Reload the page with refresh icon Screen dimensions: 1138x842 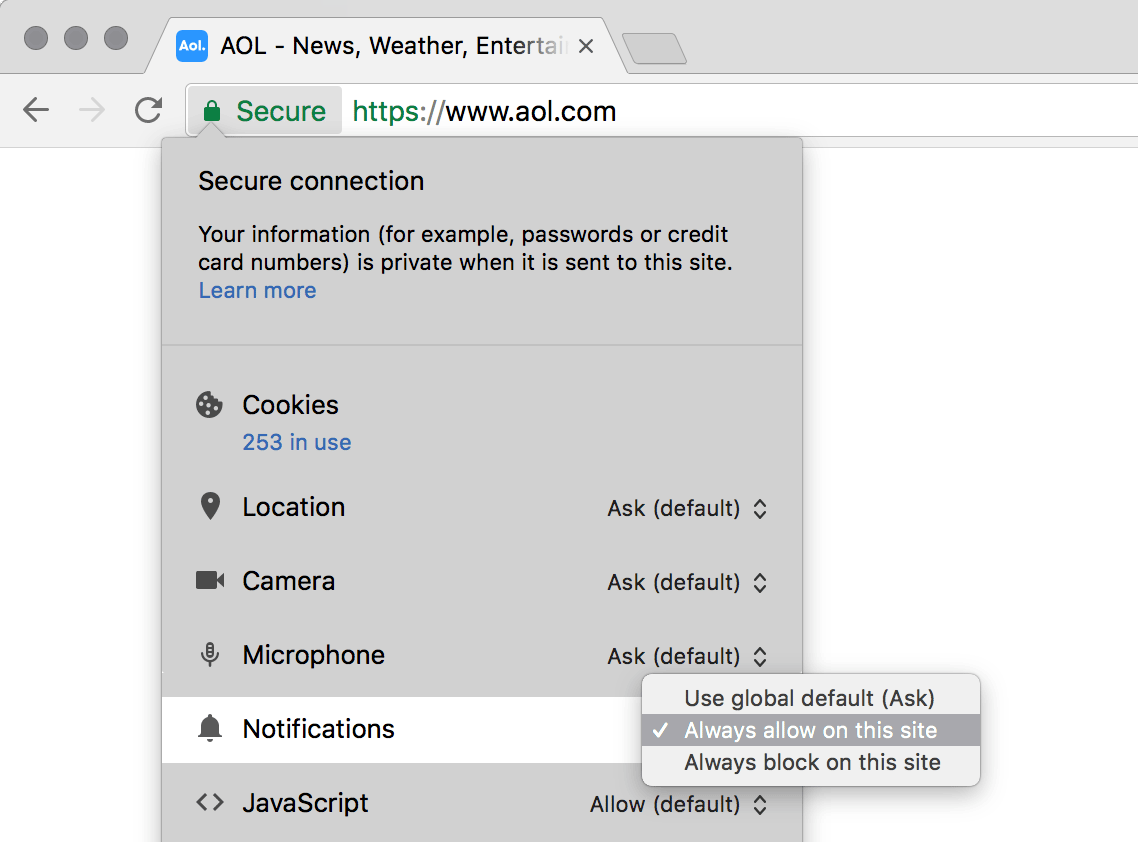(x=148, y=110)
